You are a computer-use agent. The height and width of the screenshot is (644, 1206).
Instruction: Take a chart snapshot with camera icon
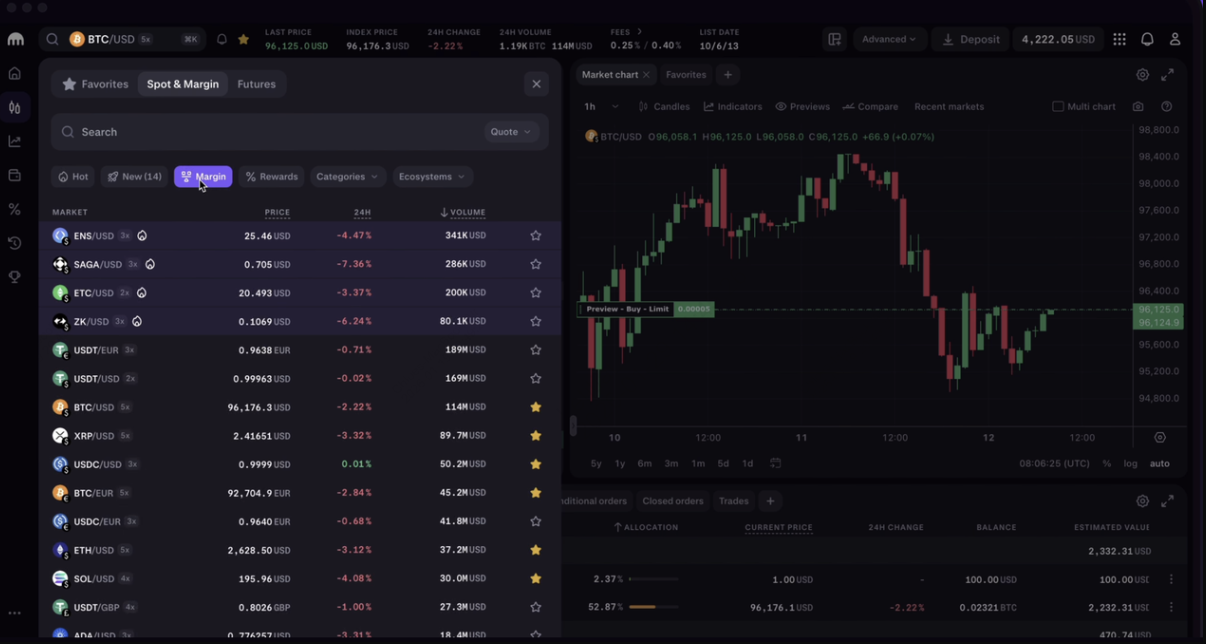(x=1138, y=107)
